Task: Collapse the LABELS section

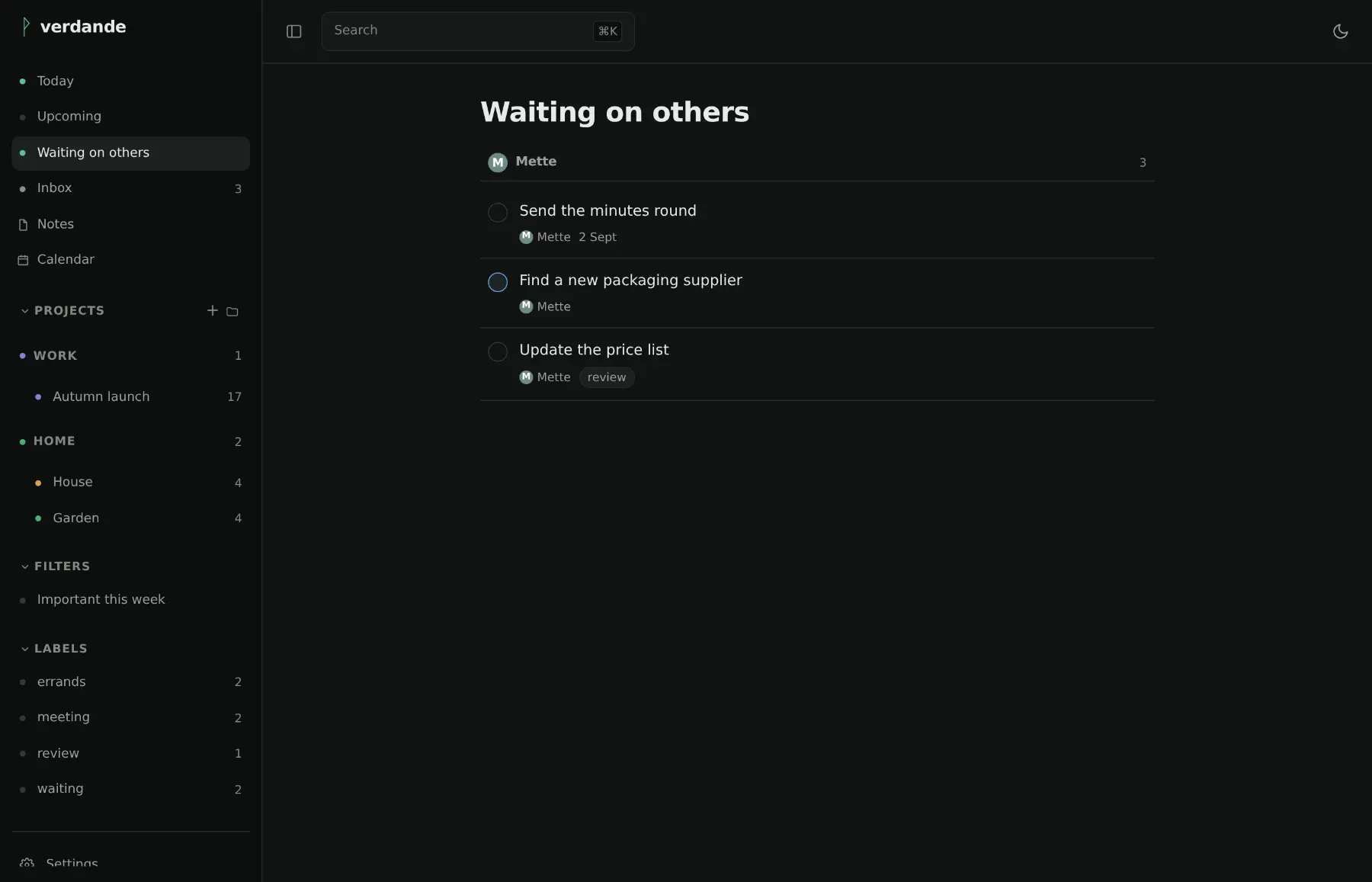Action: [x=25, y=649]
